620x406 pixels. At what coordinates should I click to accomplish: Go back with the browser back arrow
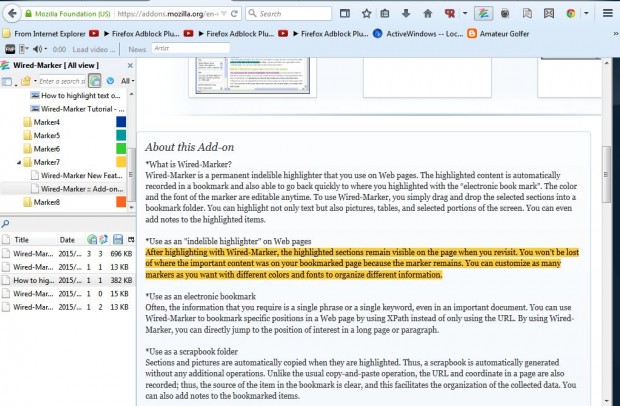click(x=12, y=13)
